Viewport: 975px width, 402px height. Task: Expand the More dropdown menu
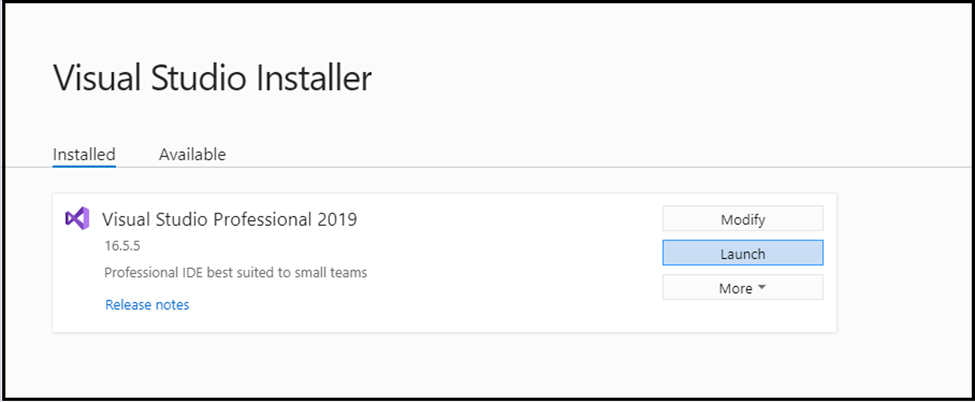tap(742, 287)
